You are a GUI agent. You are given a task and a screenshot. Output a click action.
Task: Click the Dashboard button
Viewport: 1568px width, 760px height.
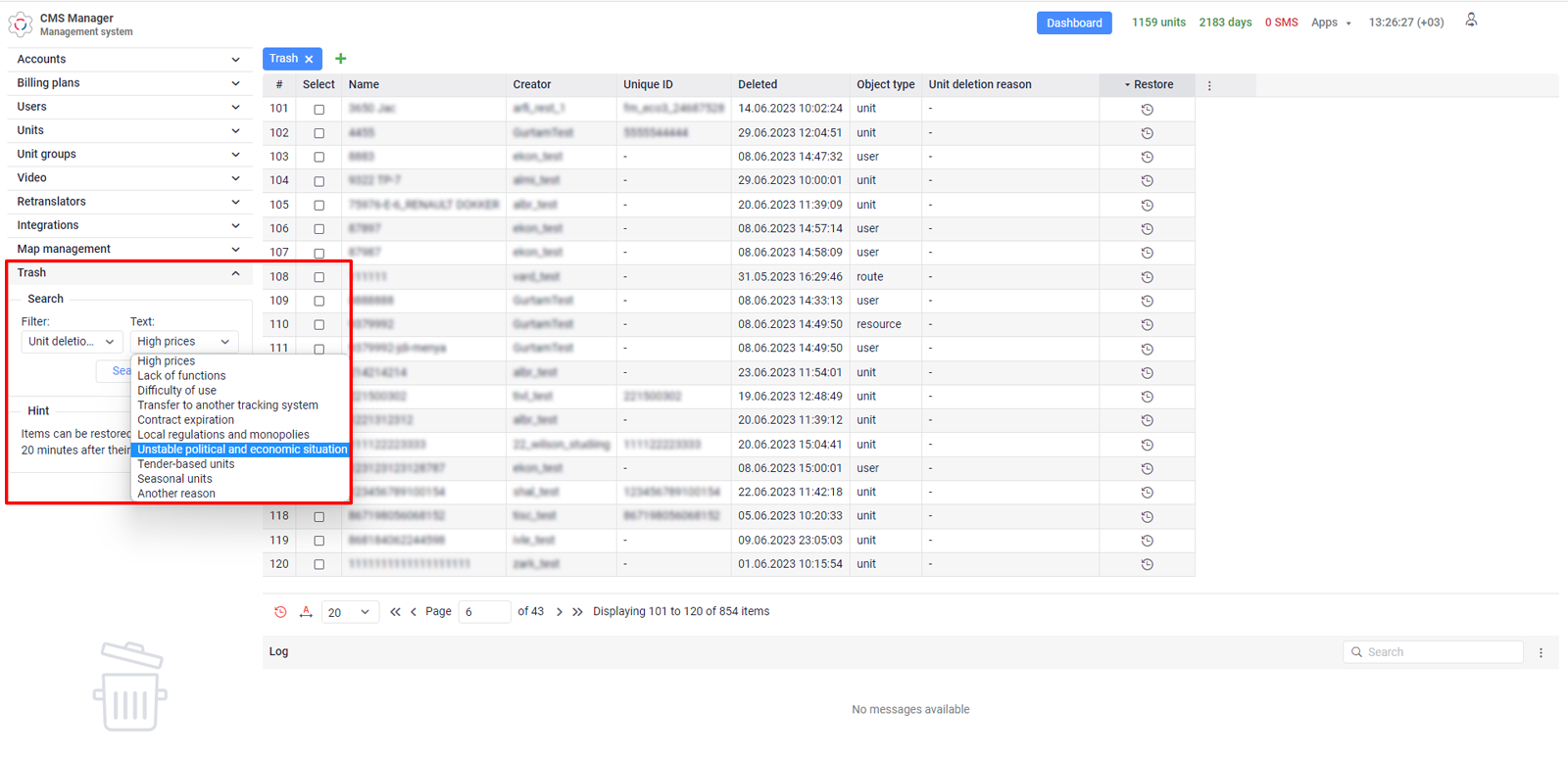(1074, 23)
